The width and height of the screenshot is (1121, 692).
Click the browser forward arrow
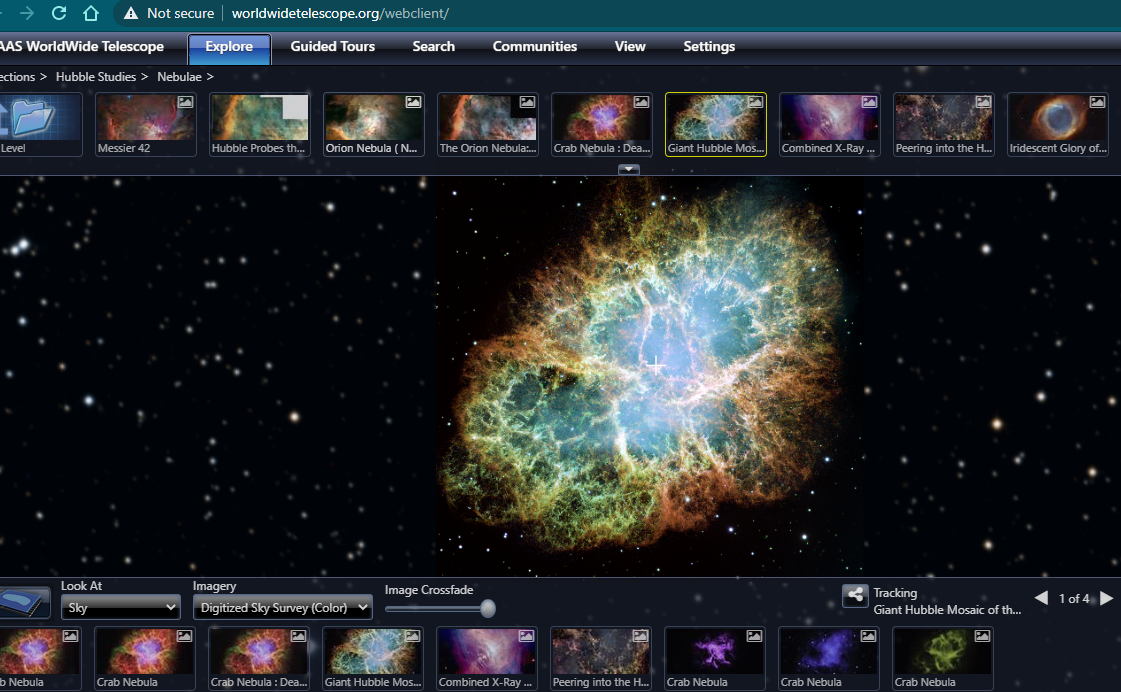[x=27, y=13]
